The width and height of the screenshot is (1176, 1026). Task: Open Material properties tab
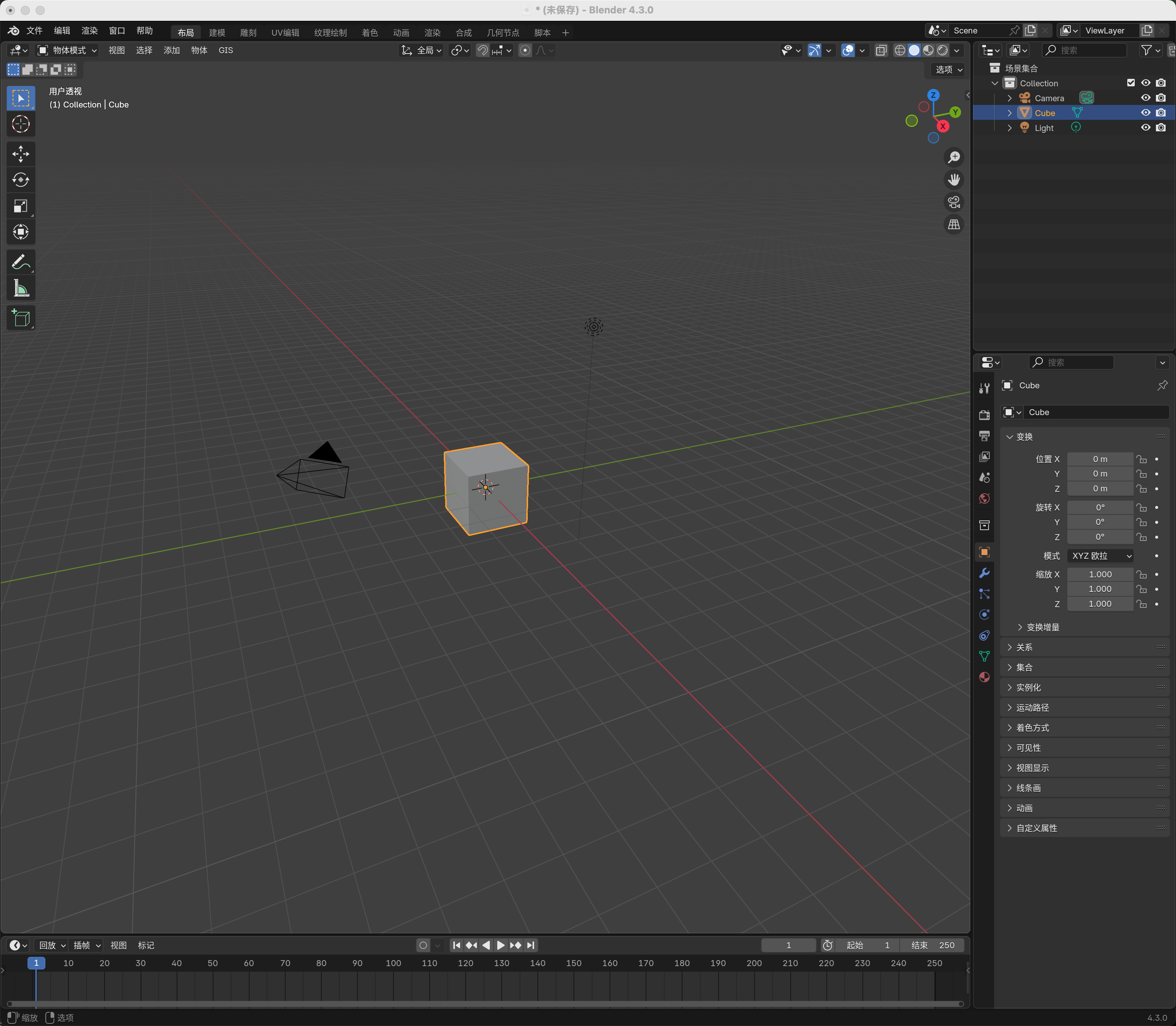pyautogui.click(x=984, y=677)
